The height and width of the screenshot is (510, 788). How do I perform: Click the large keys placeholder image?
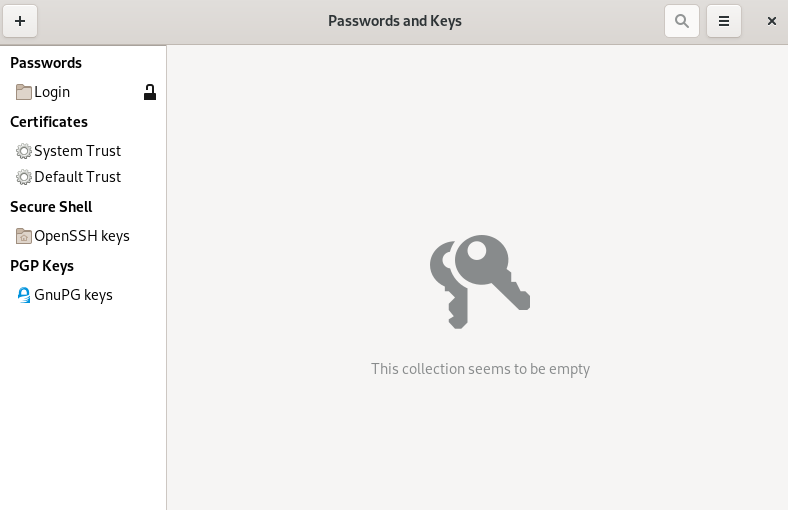pos(479,281)
